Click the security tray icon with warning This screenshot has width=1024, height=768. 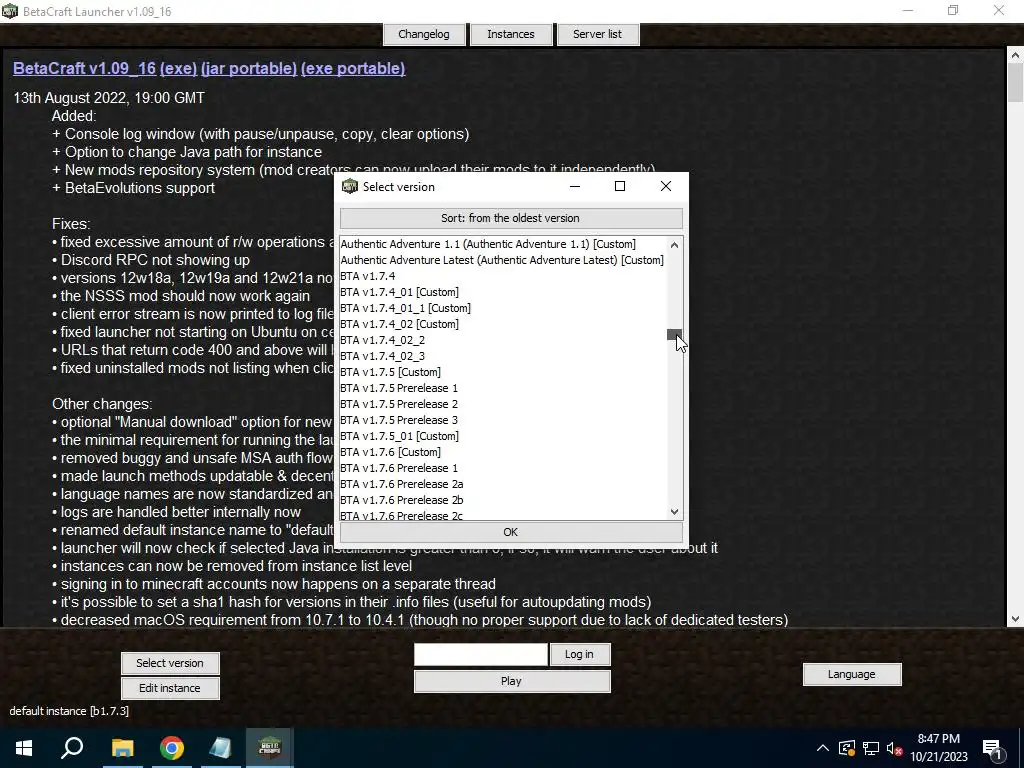[x=847, y=748]
